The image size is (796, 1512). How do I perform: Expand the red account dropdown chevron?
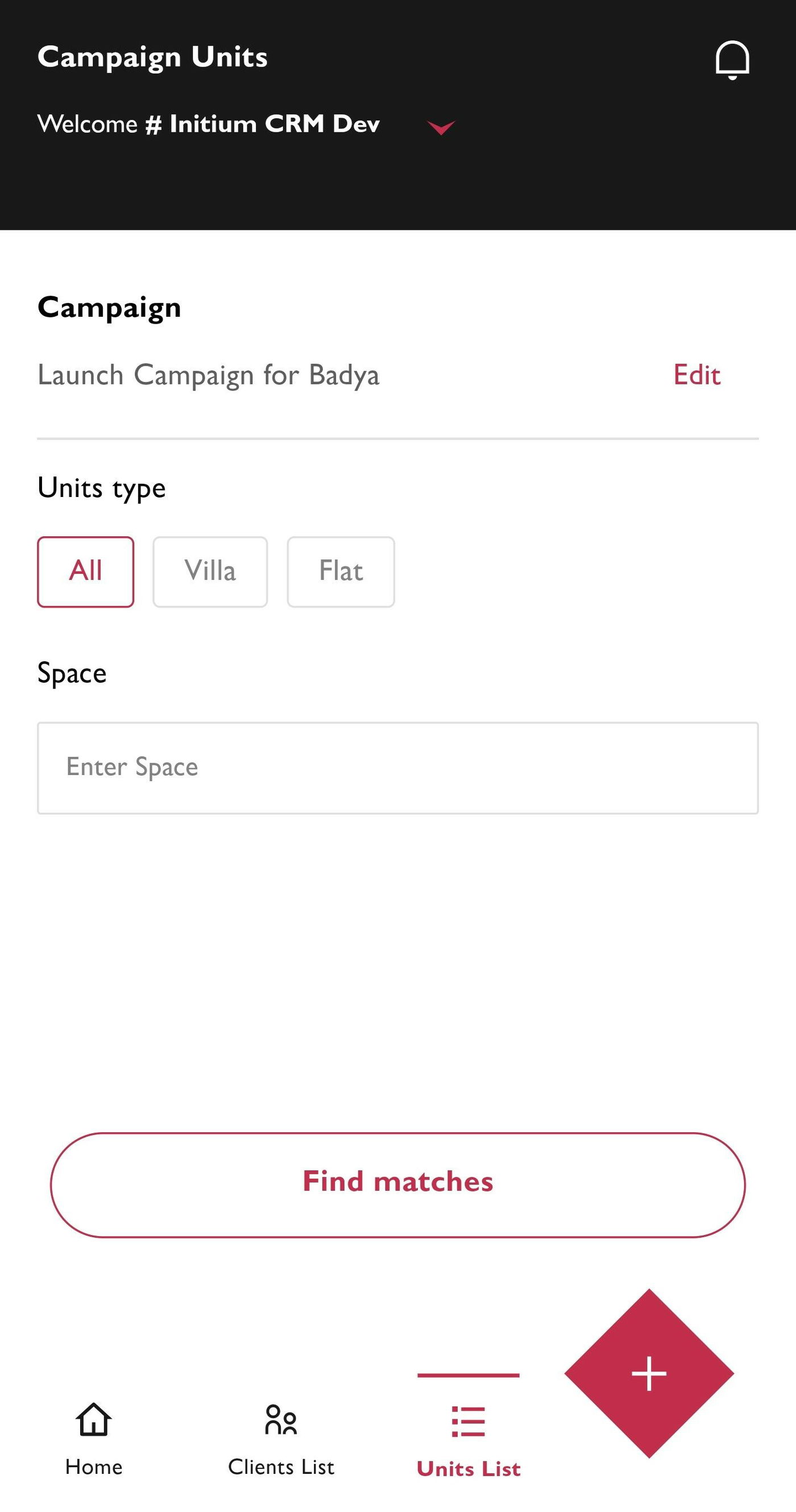pos(441,127)
